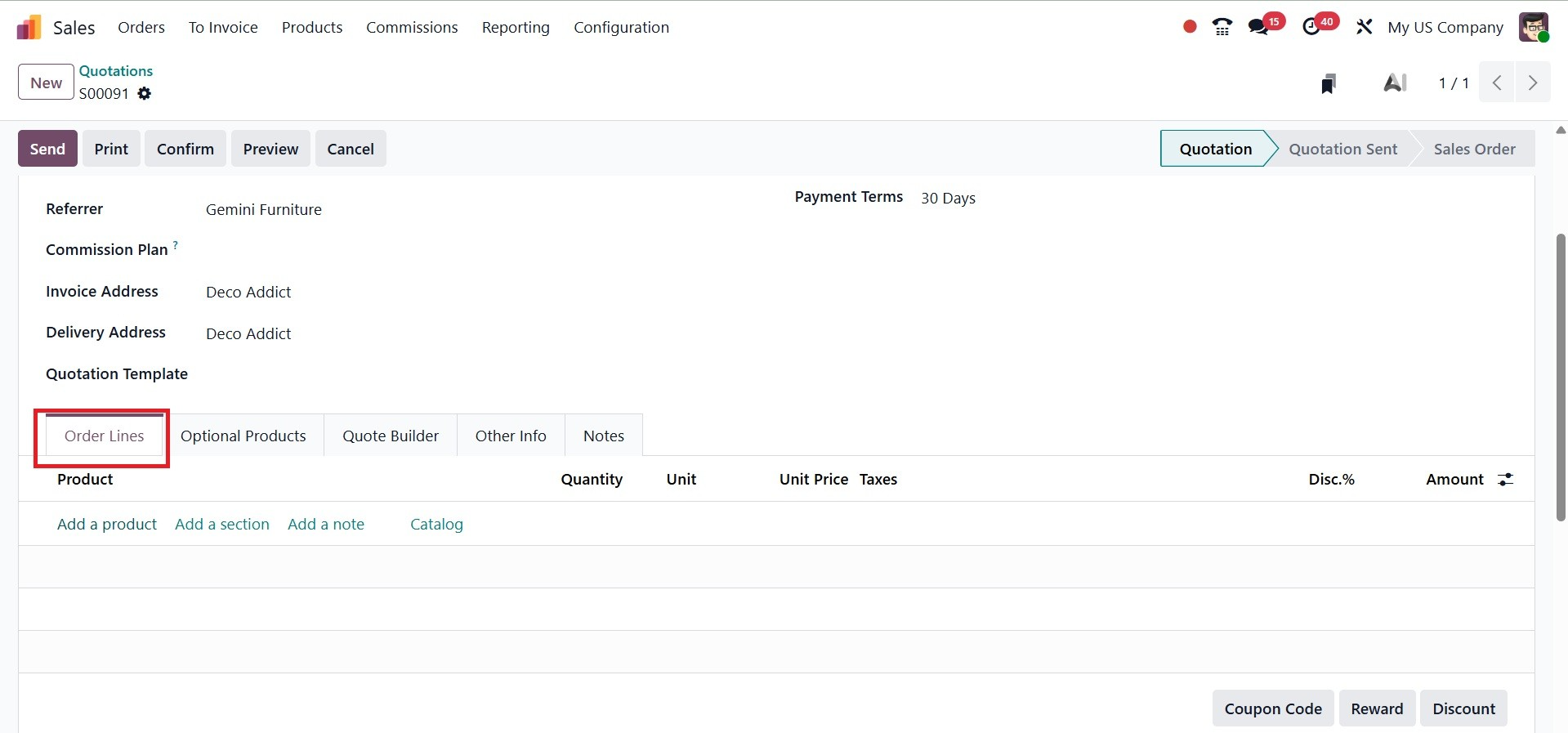The width and height of the screenshot is (1568, 733).
Task: Go to the next record arrow
Action: pos(1533,83)
